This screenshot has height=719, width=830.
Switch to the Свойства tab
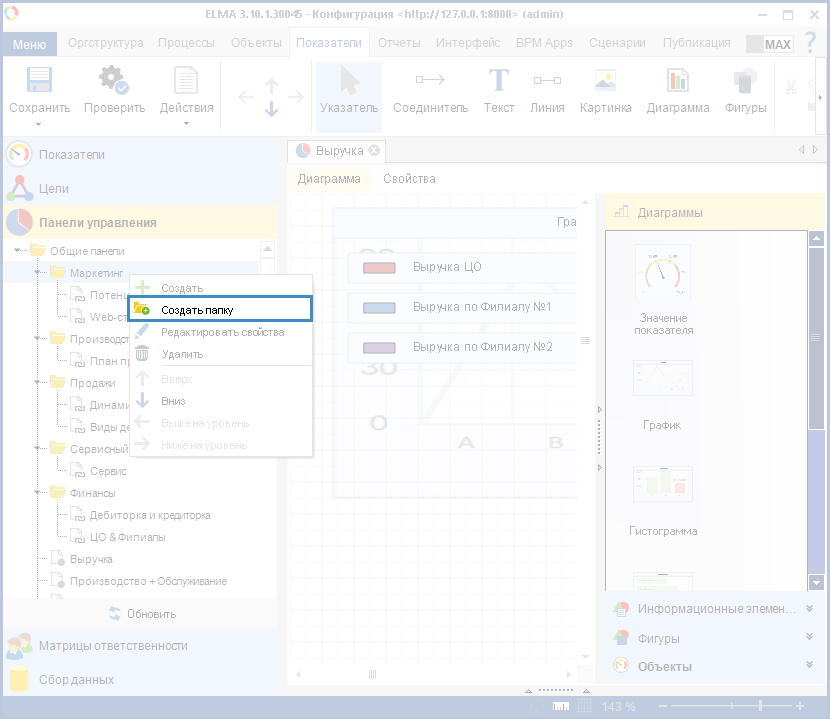point(409,179)
